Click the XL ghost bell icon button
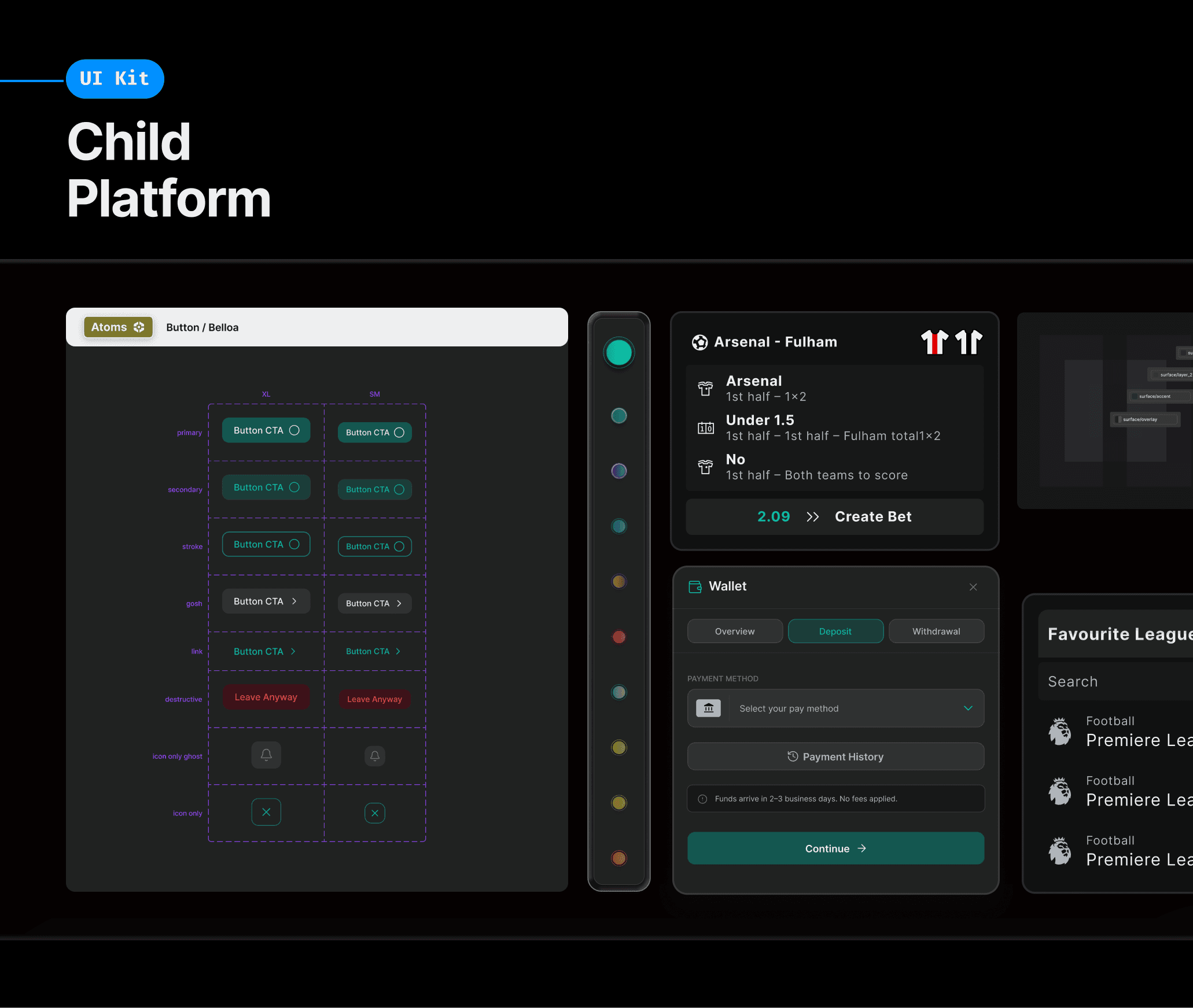 tap(266, 755)
